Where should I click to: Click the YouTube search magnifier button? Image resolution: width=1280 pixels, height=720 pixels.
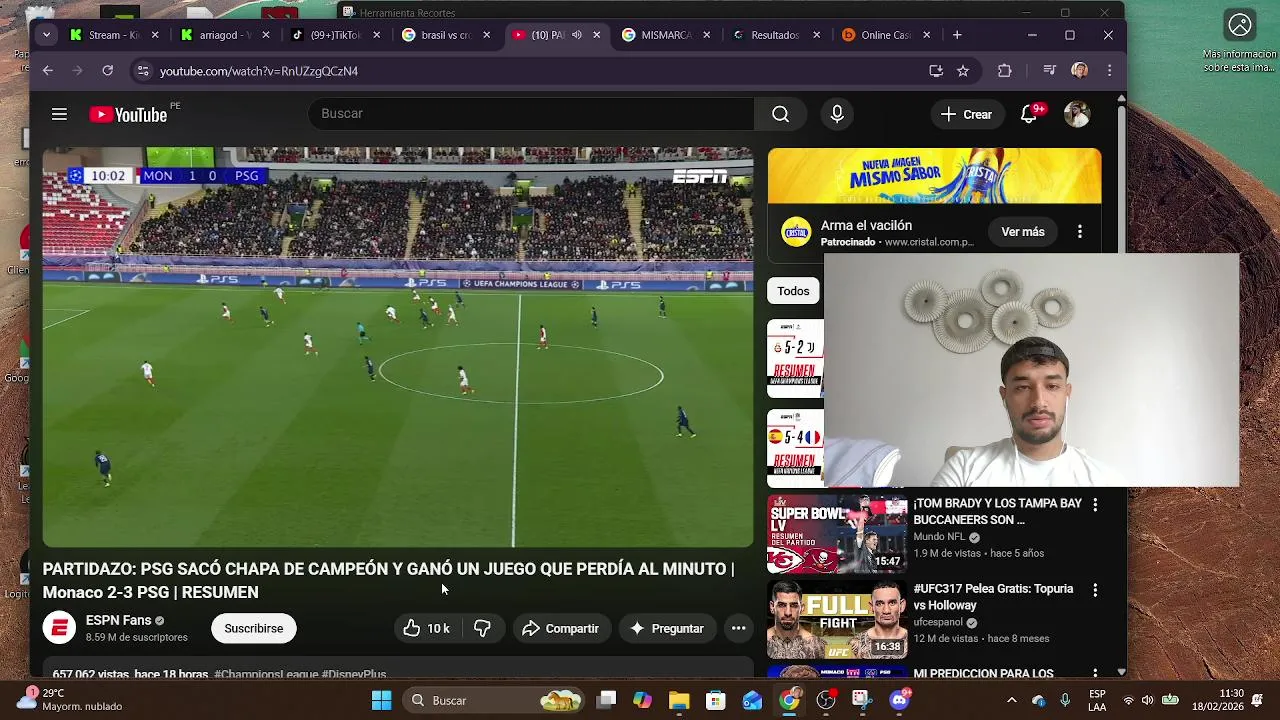click(x=781, y=114)
